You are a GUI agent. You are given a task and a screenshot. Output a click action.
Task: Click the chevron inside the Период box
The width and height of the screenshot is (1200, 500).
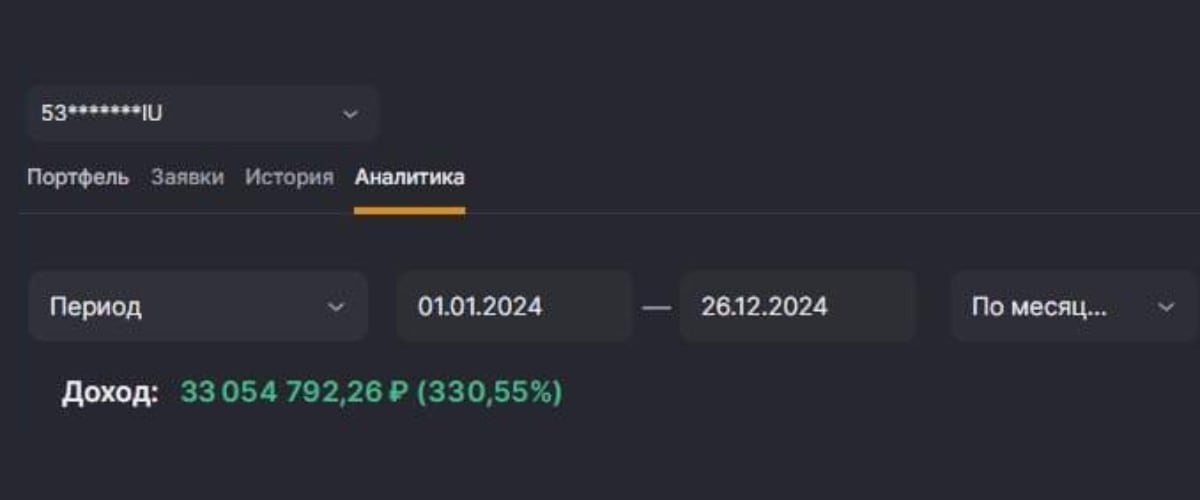(x=336, y=306)
